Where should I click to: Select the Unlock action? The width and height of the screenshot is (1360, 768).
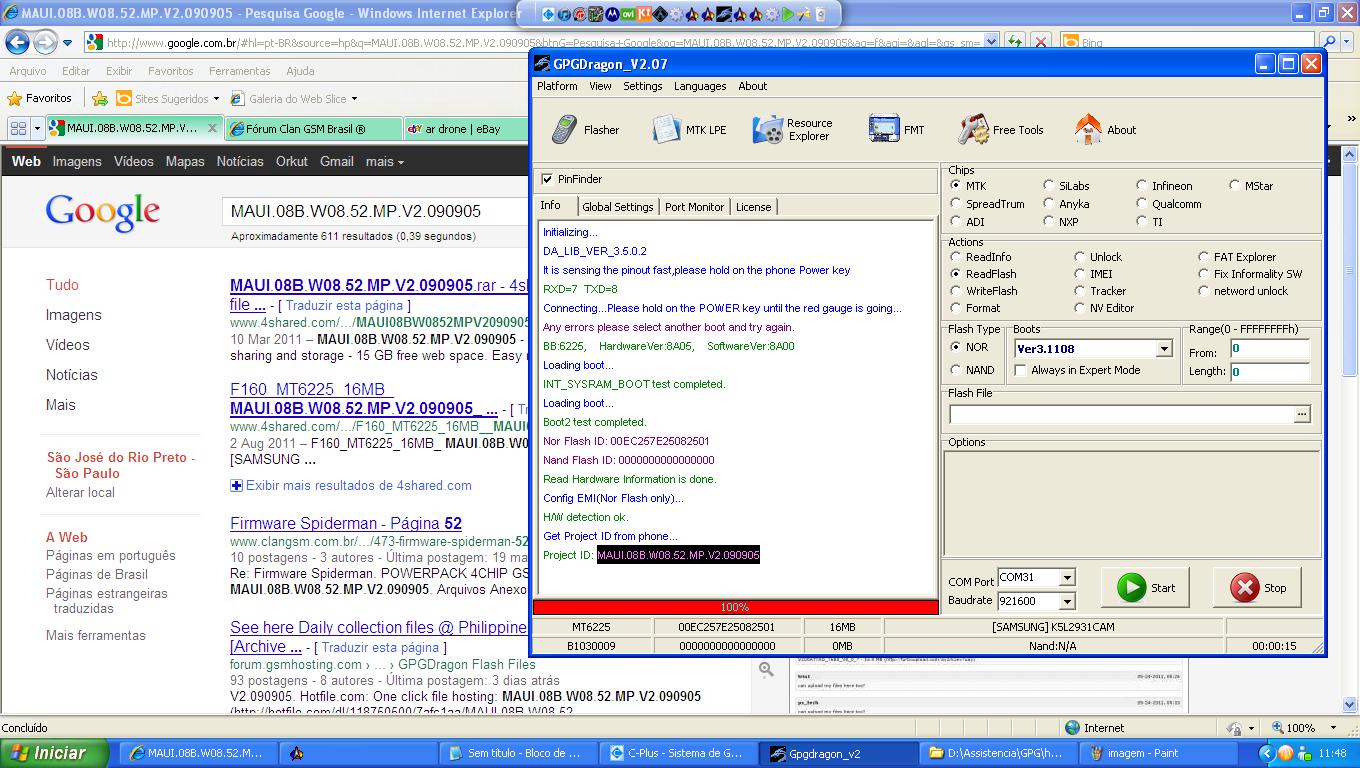point(1079,257)
